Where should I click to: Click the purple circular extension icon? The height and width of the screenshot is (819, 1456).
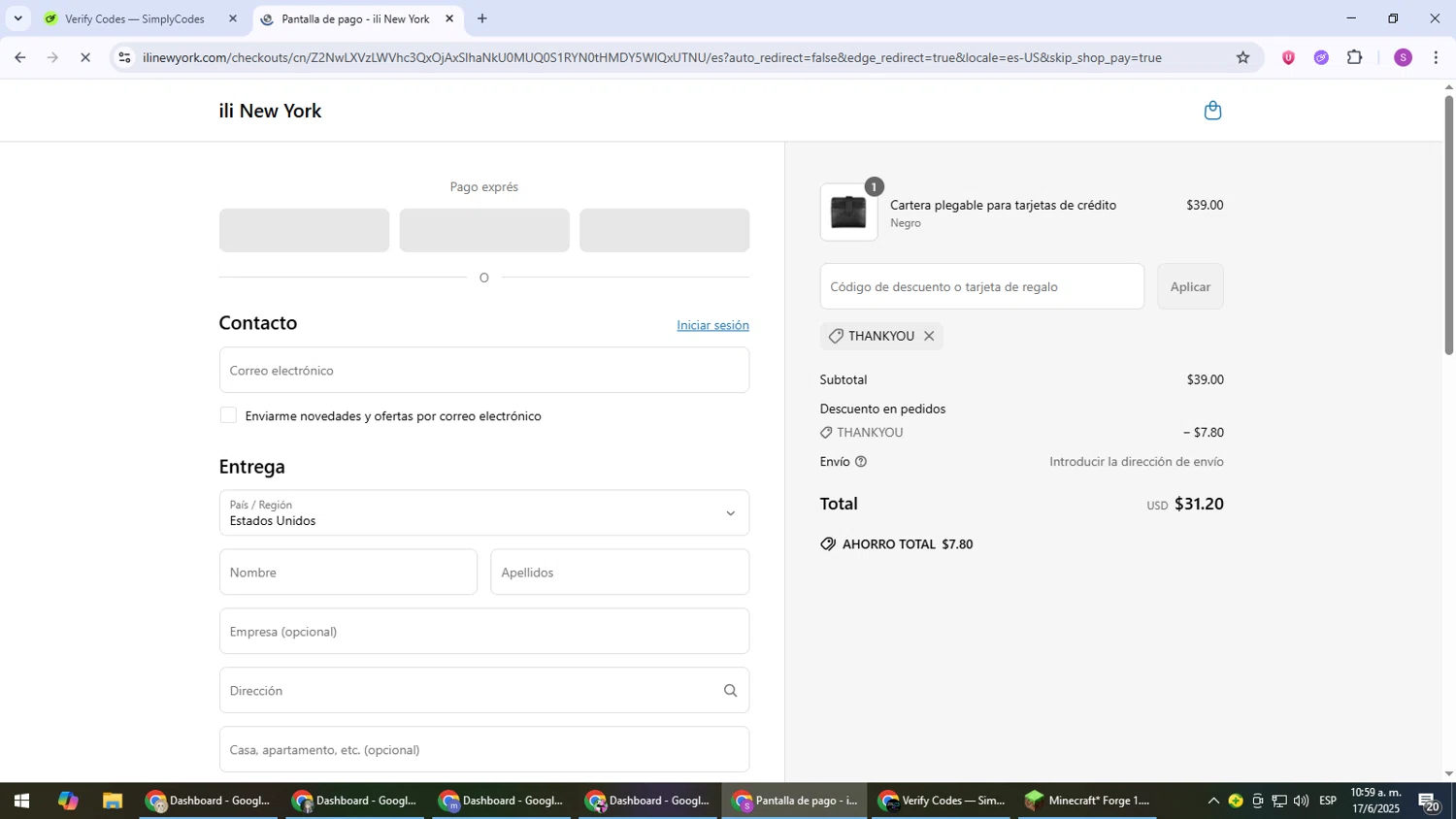(x=1321, y=57)
